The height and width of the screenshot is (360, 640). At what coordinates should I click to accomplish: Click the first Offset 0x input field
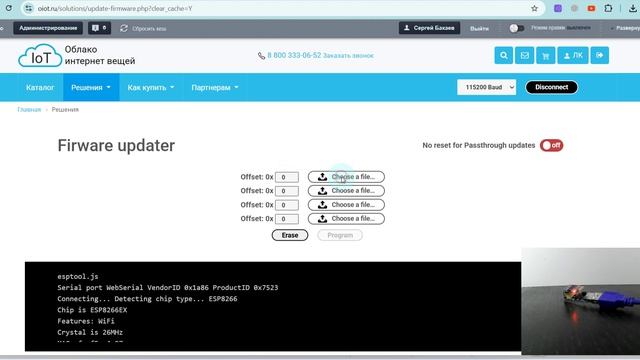(x=287, y=177)
